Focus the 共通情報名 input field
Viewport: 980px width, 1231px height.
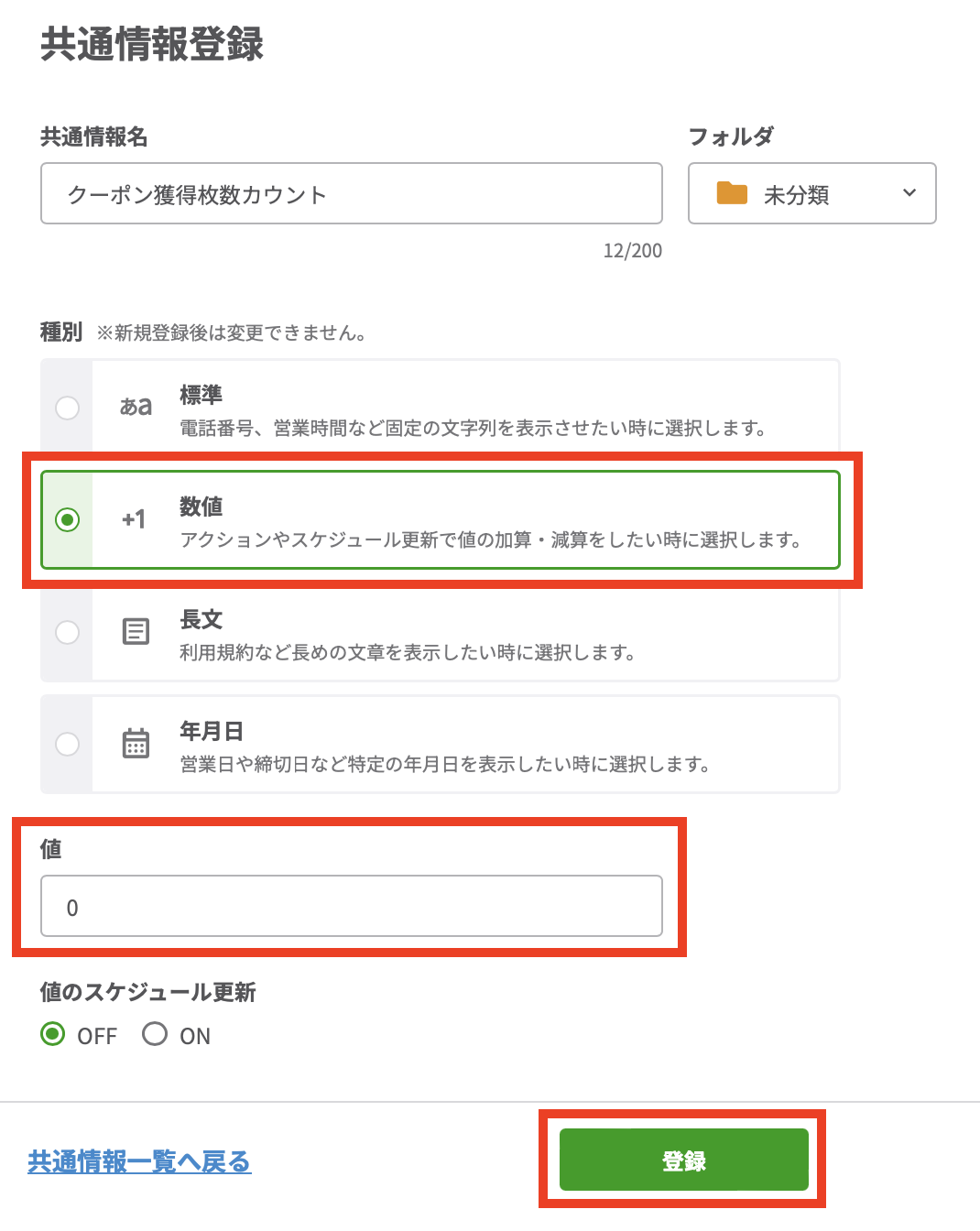[x=352, y=193]
